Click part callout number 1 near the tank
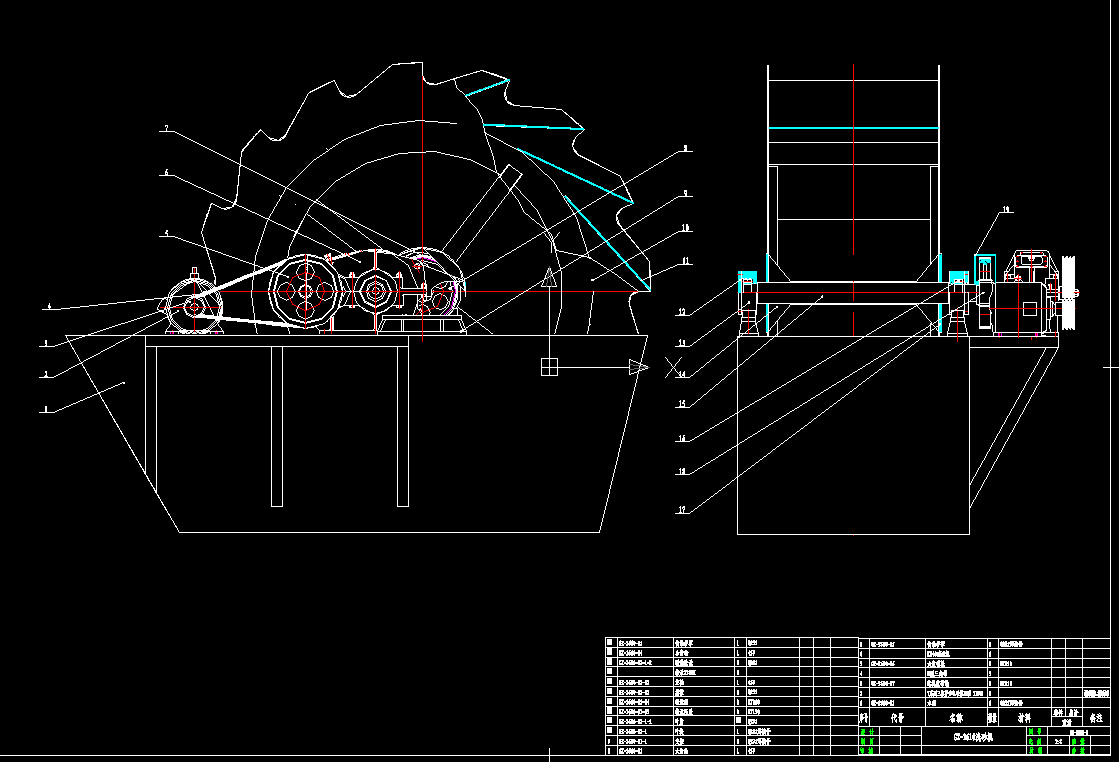 (x=45, y=408)
